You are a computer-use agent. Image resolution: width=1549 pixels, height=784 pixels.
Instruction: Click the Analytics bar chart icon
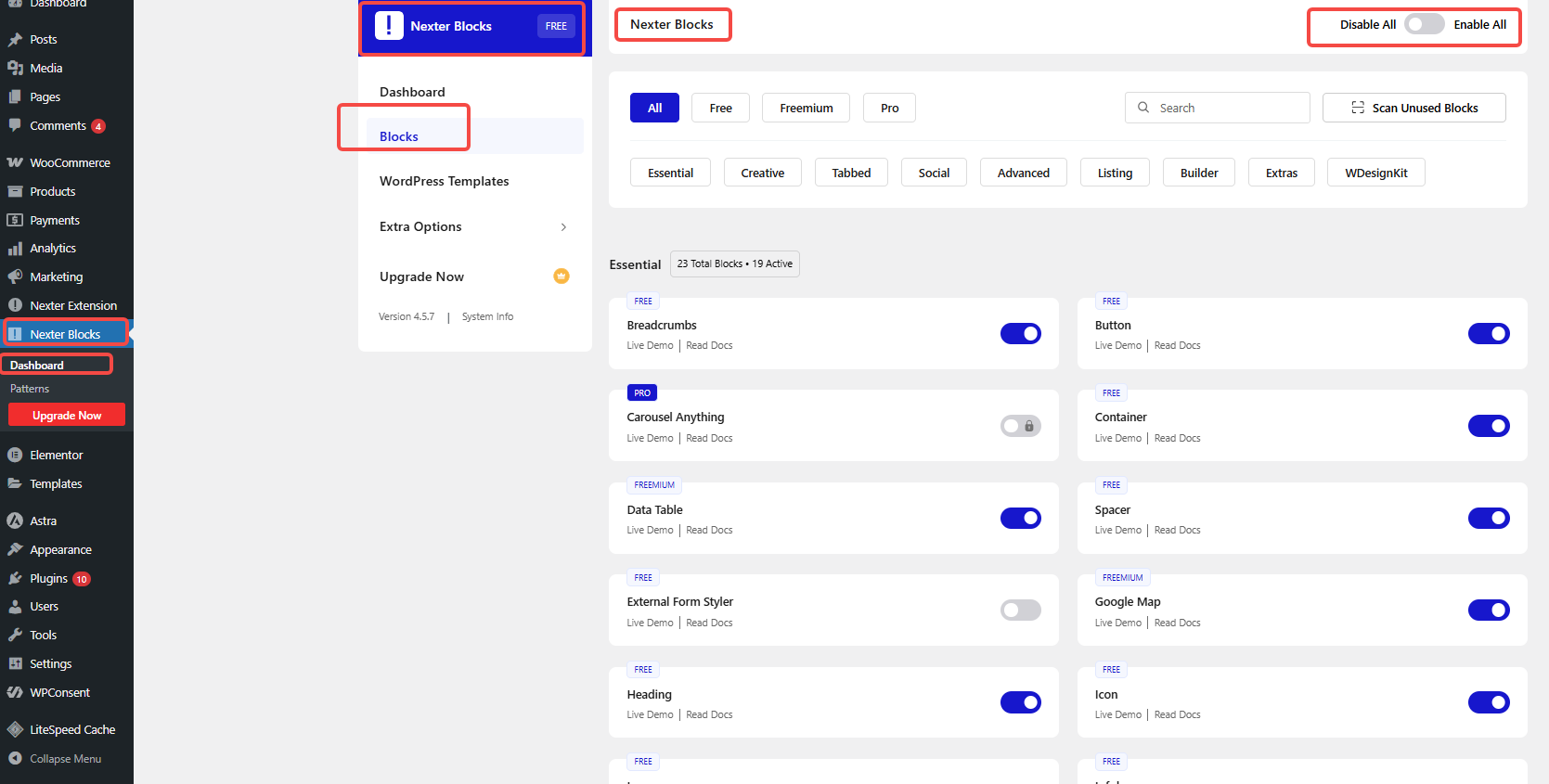click(x=15, y=249)
